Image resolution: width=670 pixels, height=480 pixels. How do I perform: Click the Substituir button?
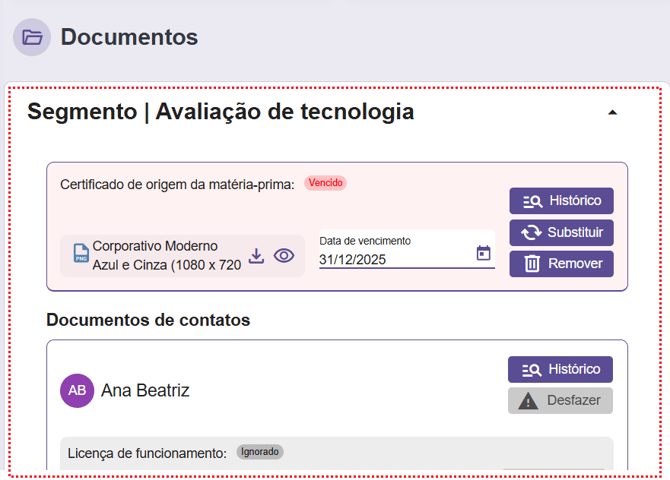(561, 233)
